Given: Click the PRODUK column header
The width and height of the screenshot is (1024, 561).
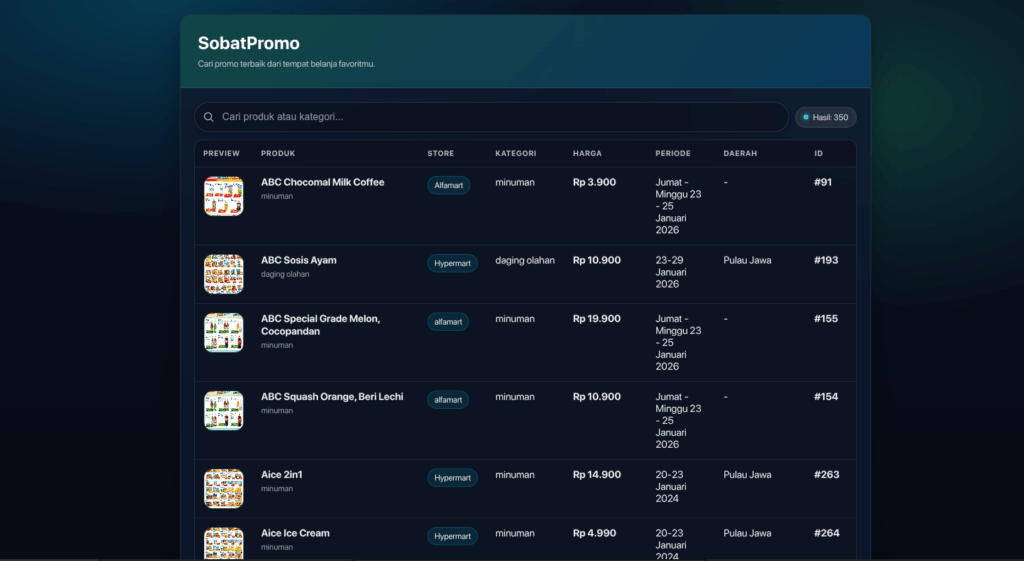Looking at the screenshot, I should (277, 153).
